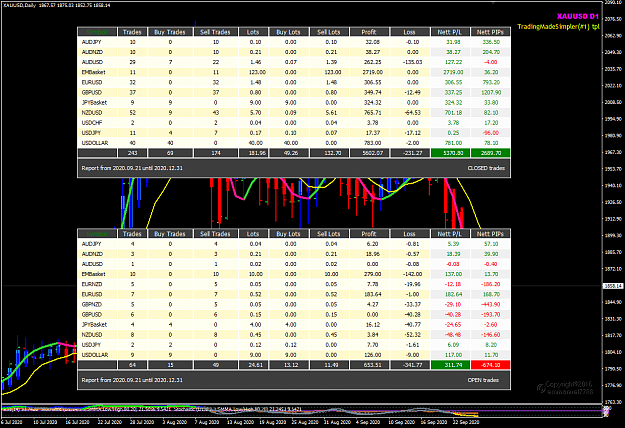
Task: Click the total profit 5802.07 cell
Action: click(369, 153)
